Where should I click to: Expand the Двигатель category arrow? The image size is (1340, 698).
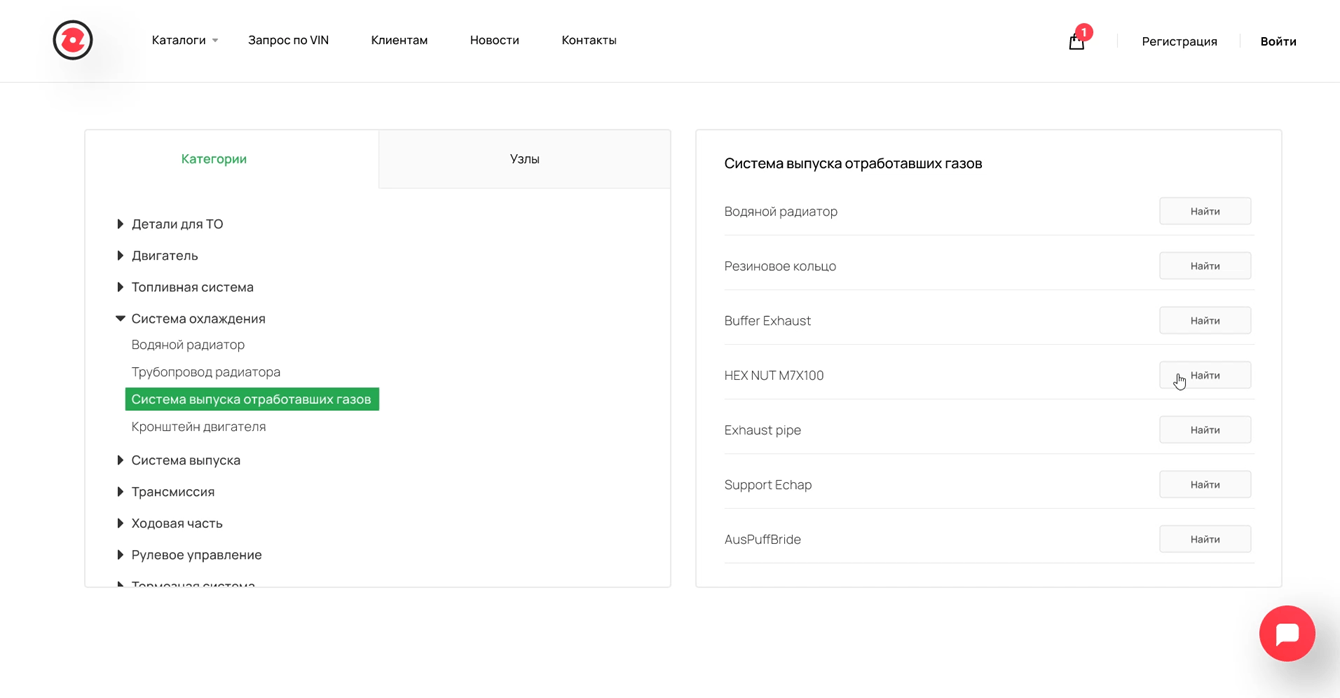pyautogui.click(x=120, y=256)
